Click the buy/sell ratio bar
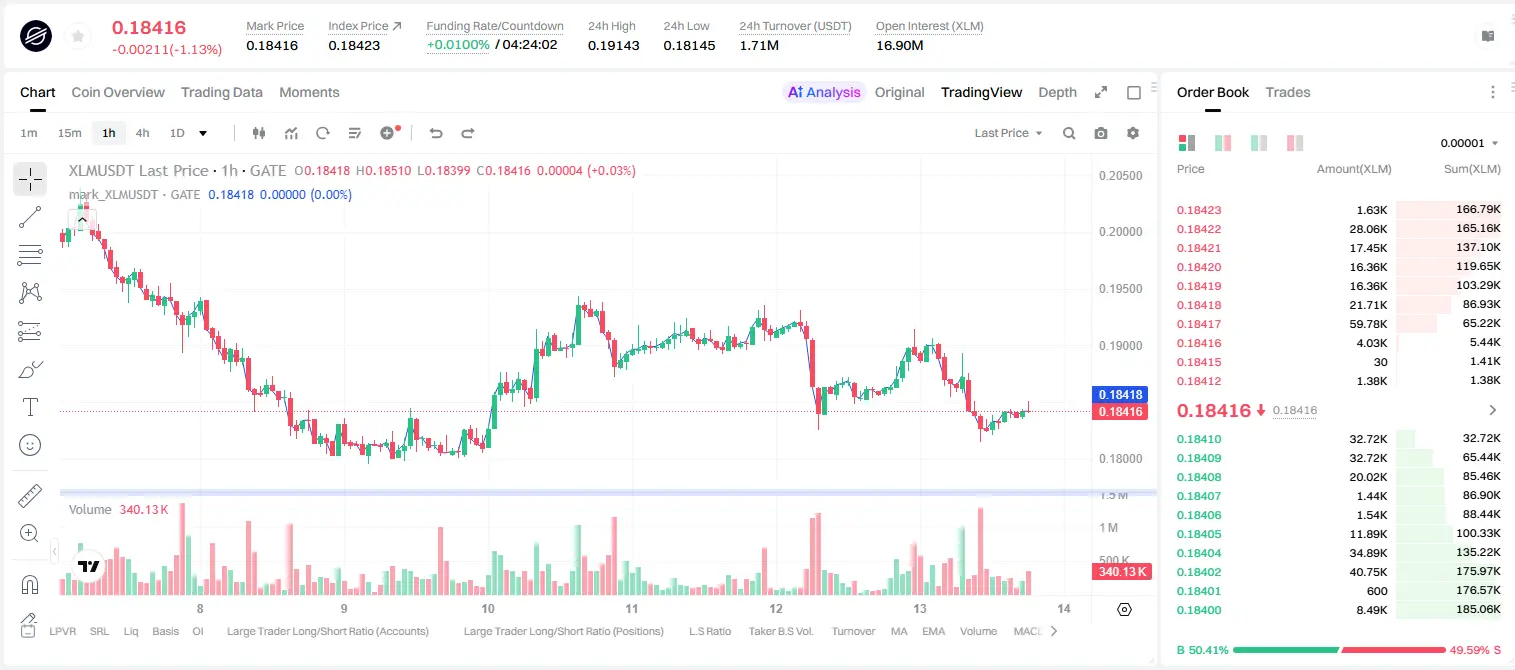 coord(1338,650)
